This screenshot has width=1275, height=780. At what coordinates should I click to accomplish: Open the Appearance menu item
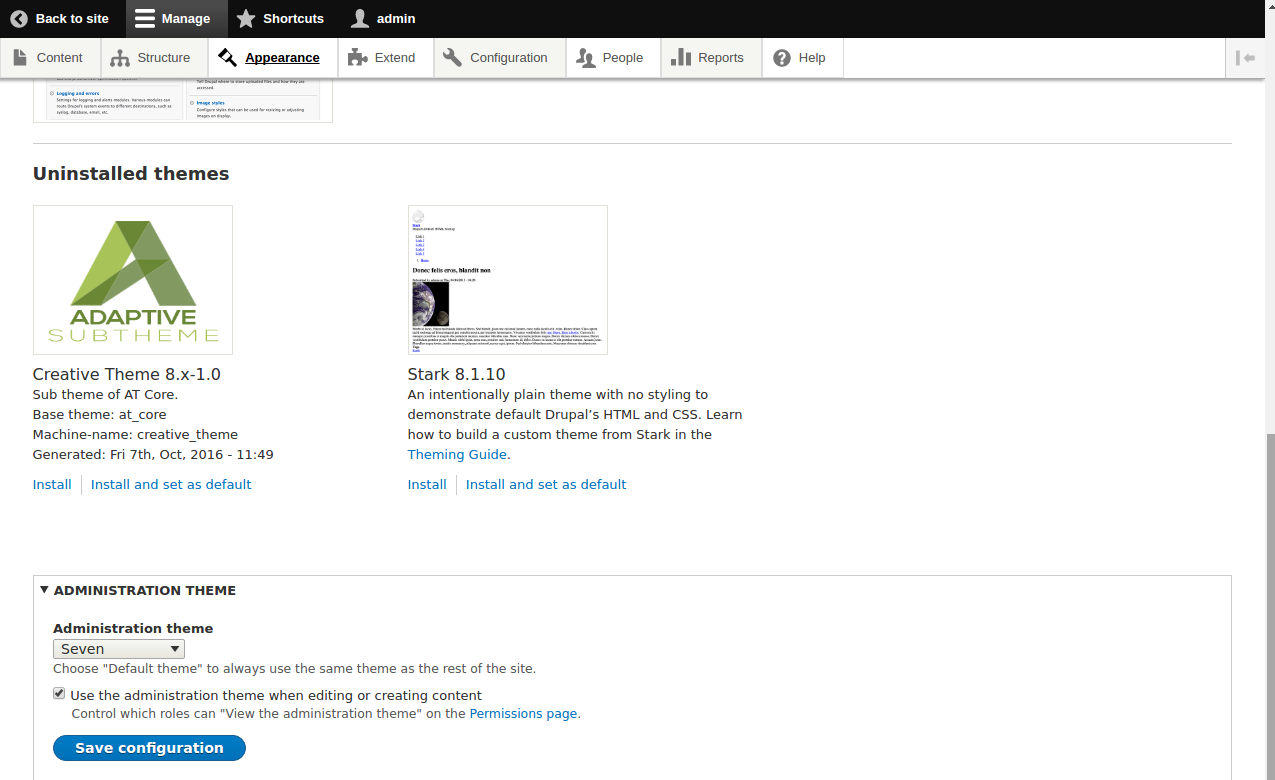coord(272,58)
